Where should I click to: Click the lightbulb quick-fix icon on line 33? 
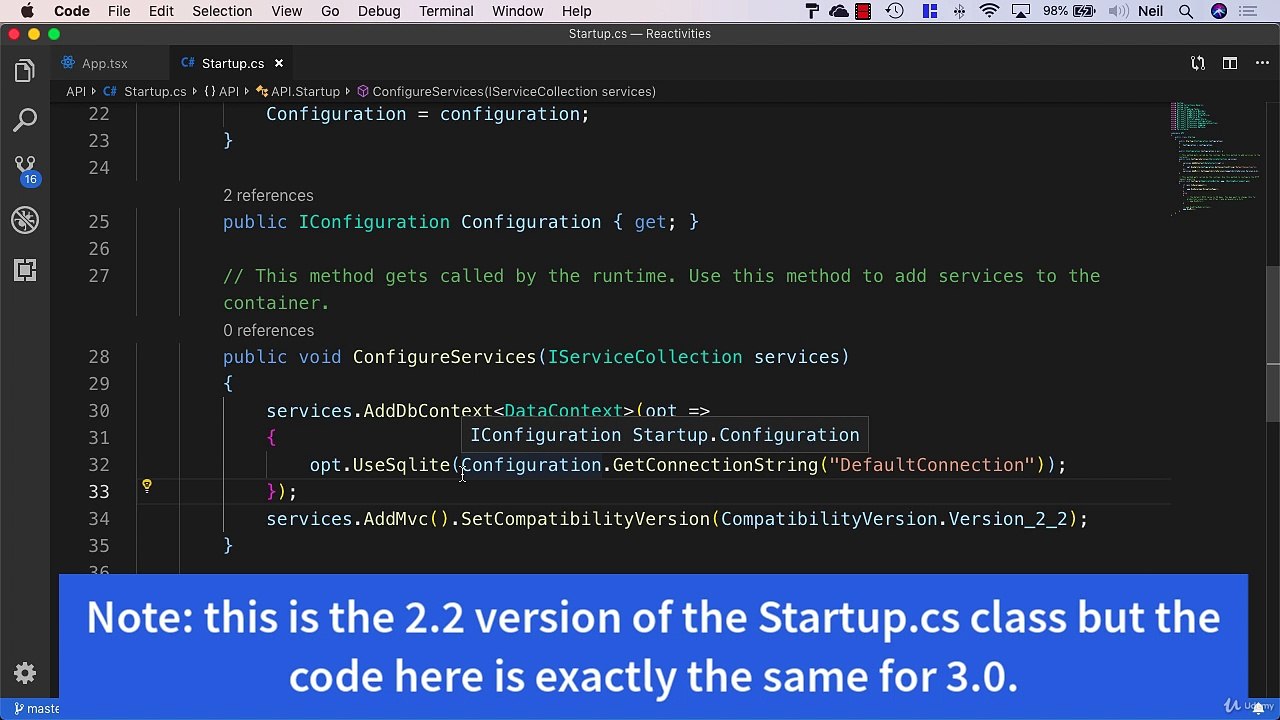pyautogui.click(x=147, y=486)
